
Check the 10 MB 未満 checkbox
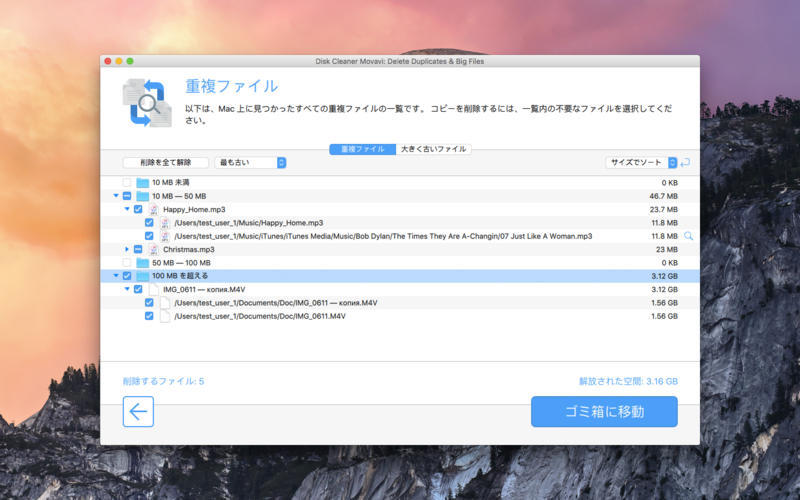coord(127,182)
